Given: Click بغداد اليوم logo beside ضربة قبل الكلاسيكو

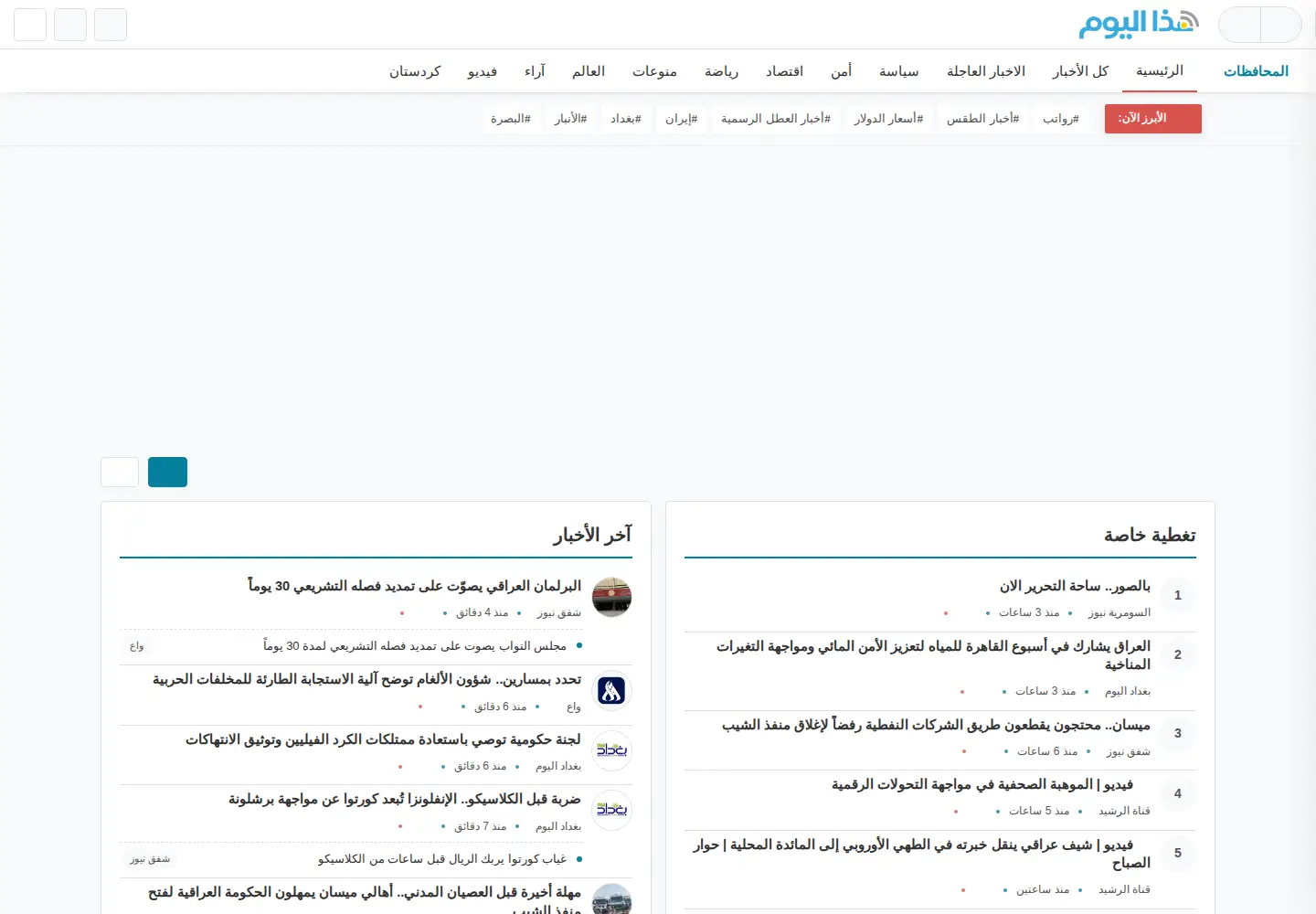Looking at the screenshot, I should 611,810.
